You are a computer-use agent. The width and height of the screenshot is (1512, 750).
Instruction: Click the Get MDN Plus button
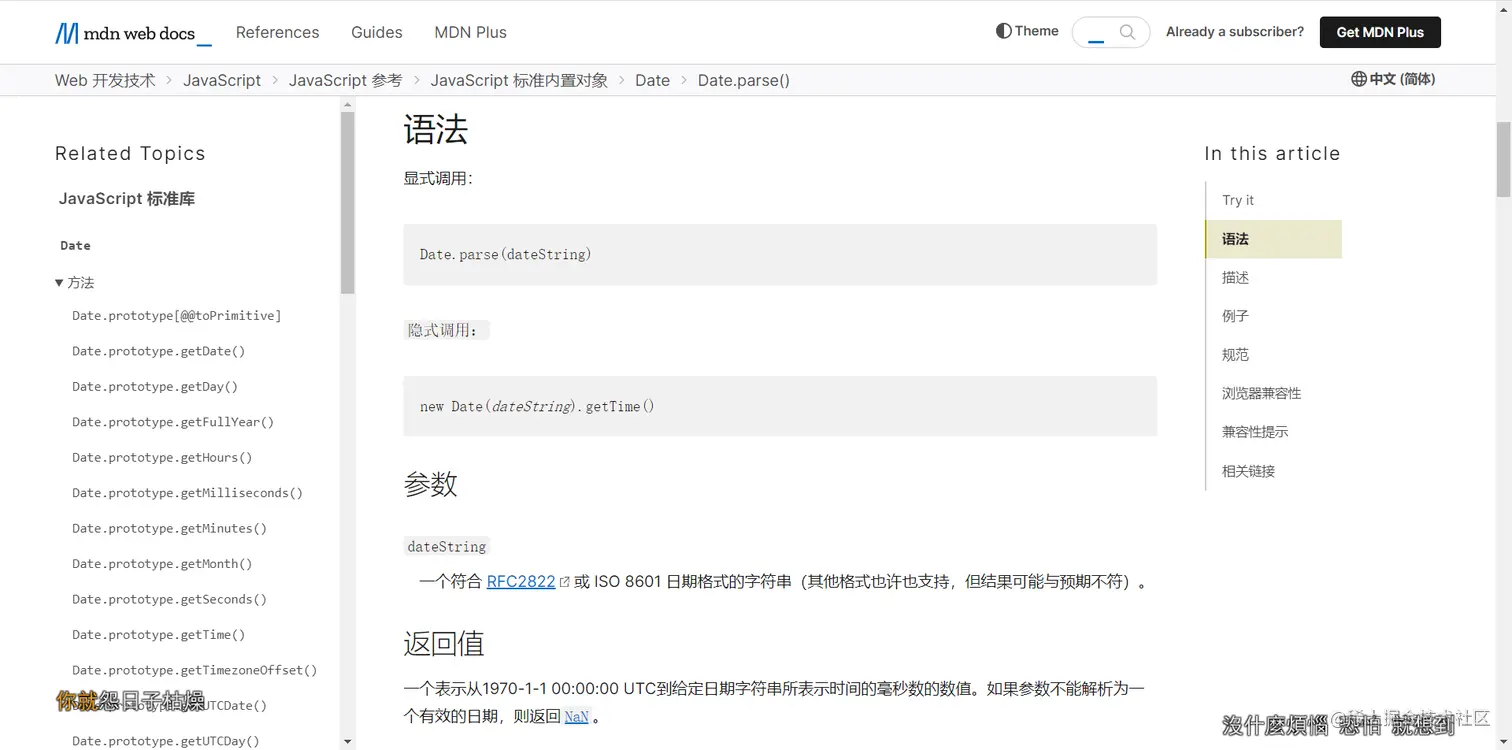[x=1380, y=31]
